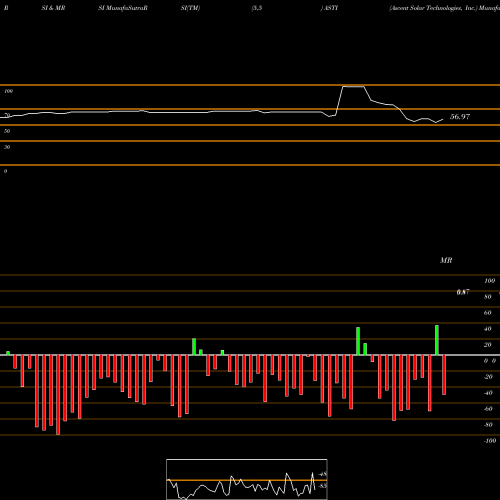Click the 100 label on the MR axis
The height and width of the screenshot is (500, 500).
coord(490,281)
